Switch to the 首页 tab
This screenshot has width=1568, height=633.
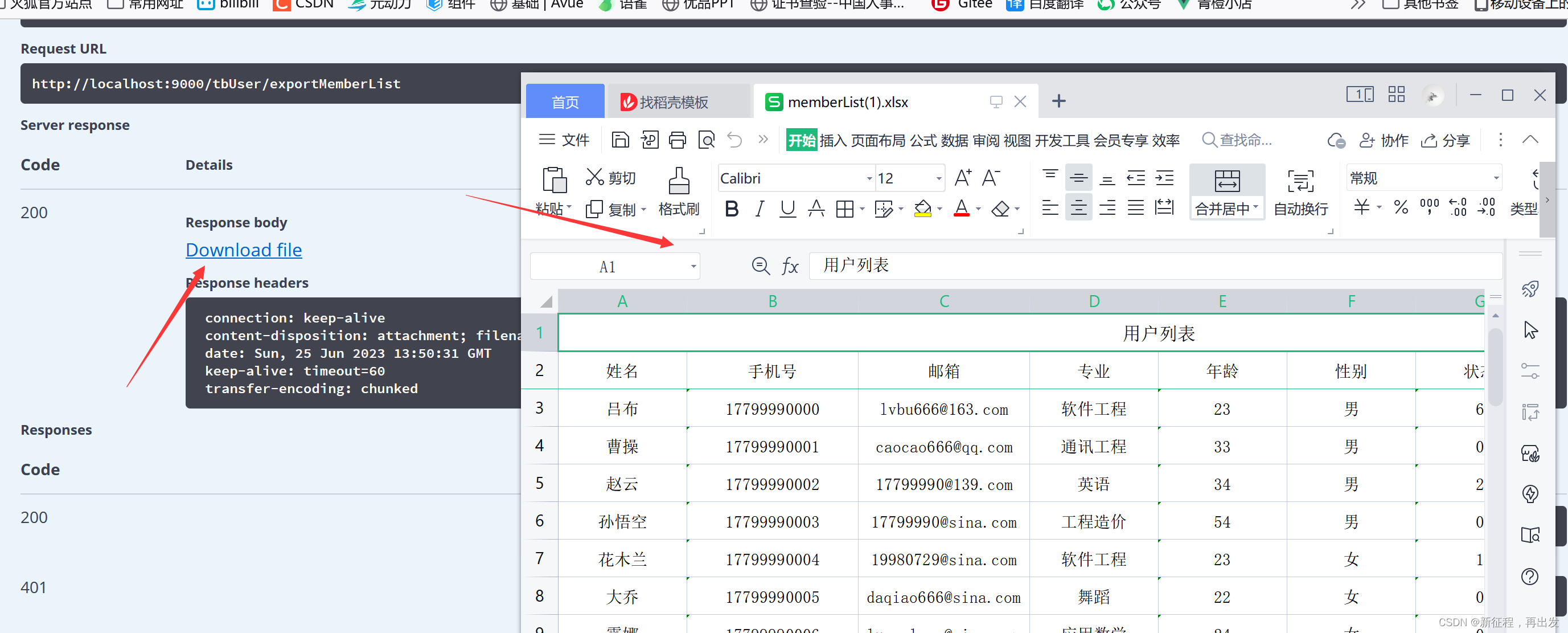pyautogui.click(x=565, y=102)
